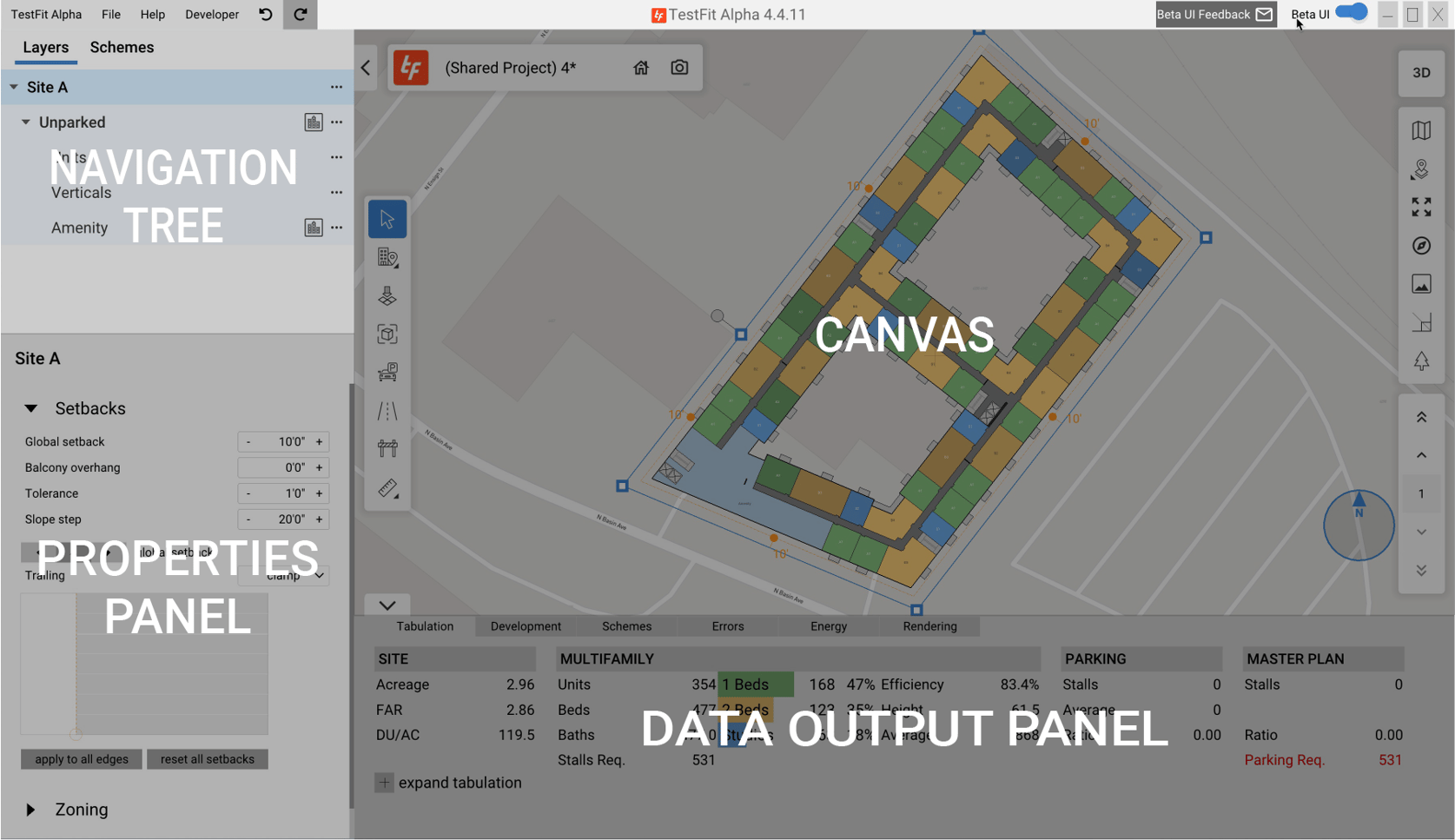Click the apply to all edges button
The height and width of the screenshot is (840, 1455).
point(81,758)
